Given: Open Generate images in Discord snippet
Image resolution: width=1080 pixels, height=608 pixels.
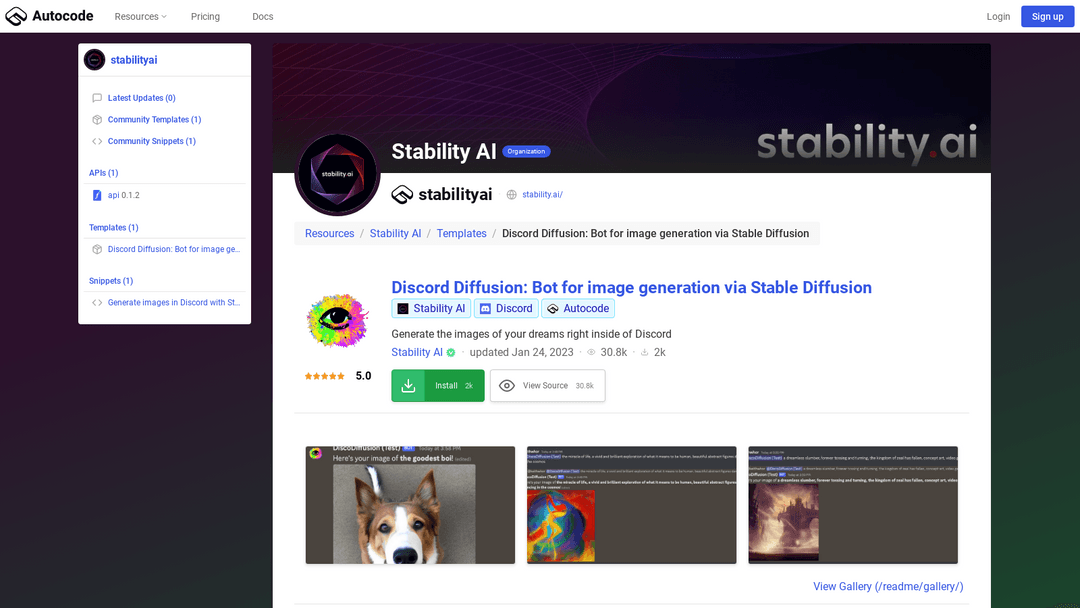Looking at the screenshot, I should pyautogui.click(x=174, y=302).
